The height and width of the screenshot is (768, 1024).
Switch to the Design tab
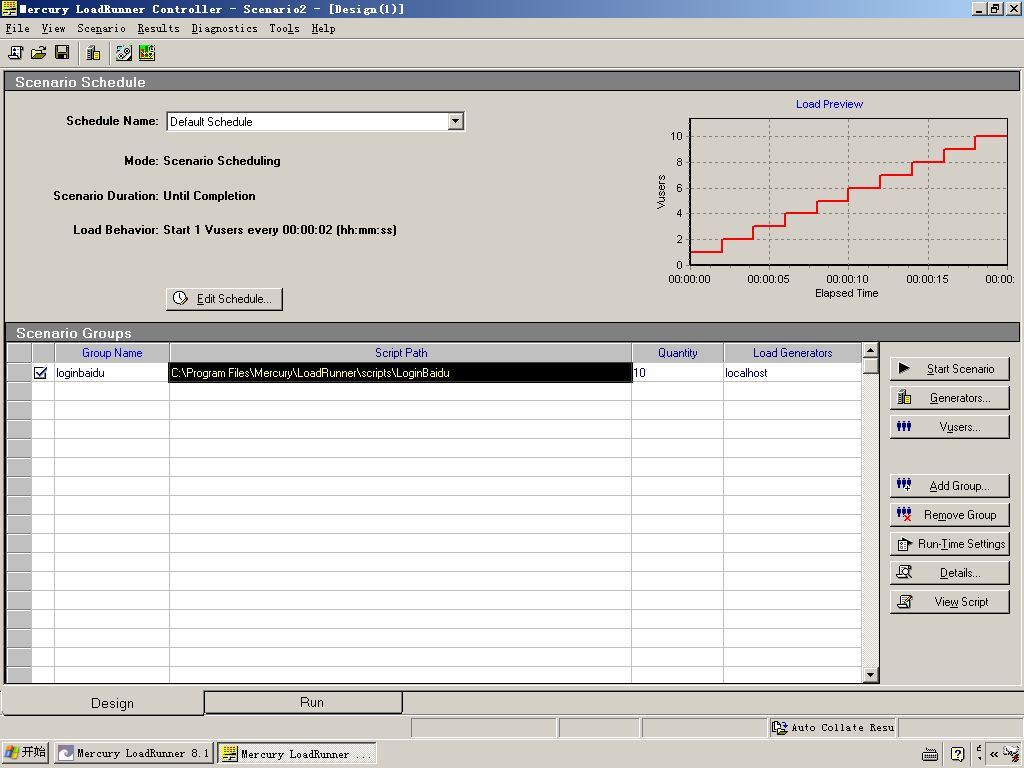coord(103,703)
